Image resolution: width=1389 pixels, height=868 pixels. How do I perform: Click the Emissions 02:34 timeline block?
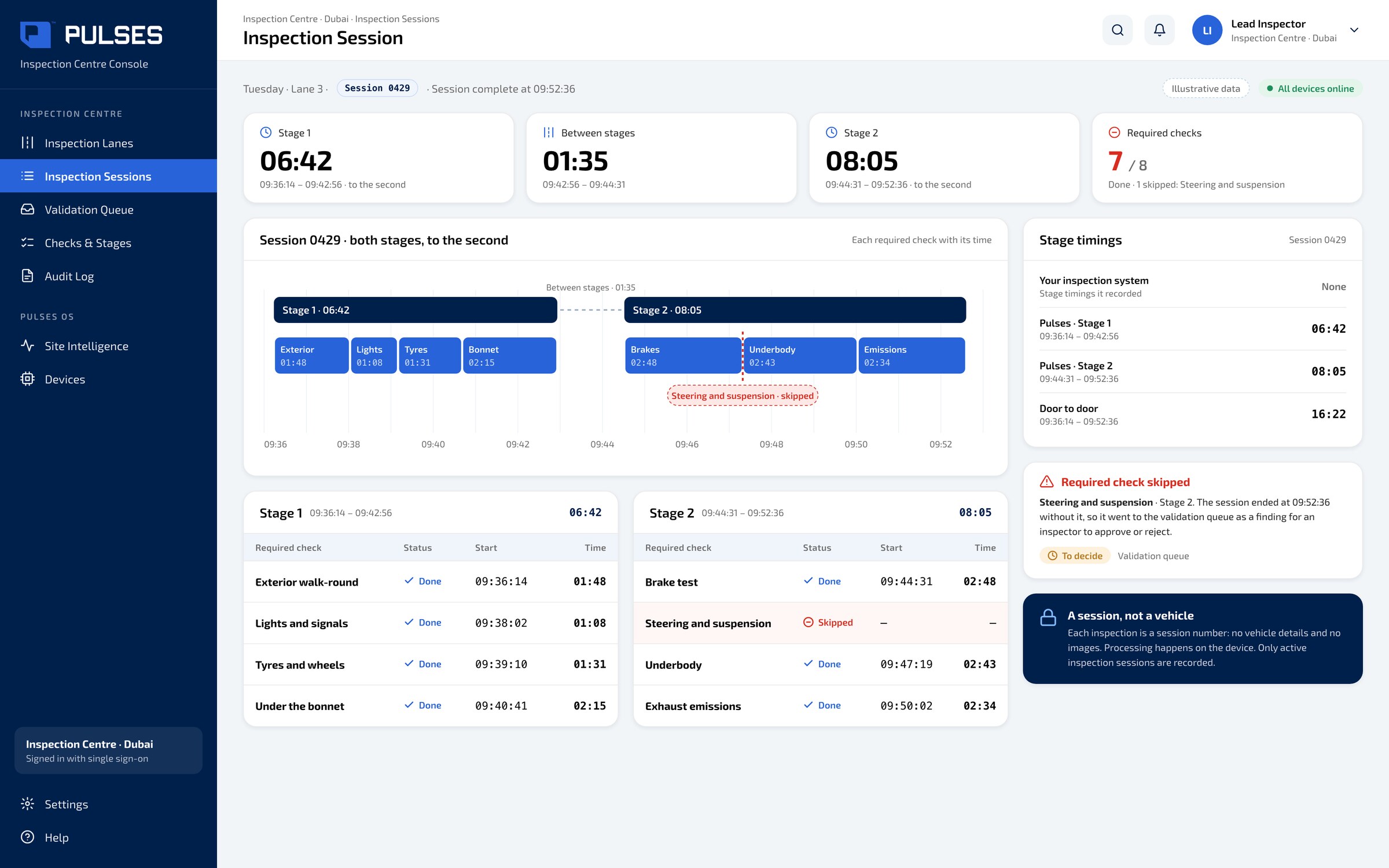(x=912, y=356)
